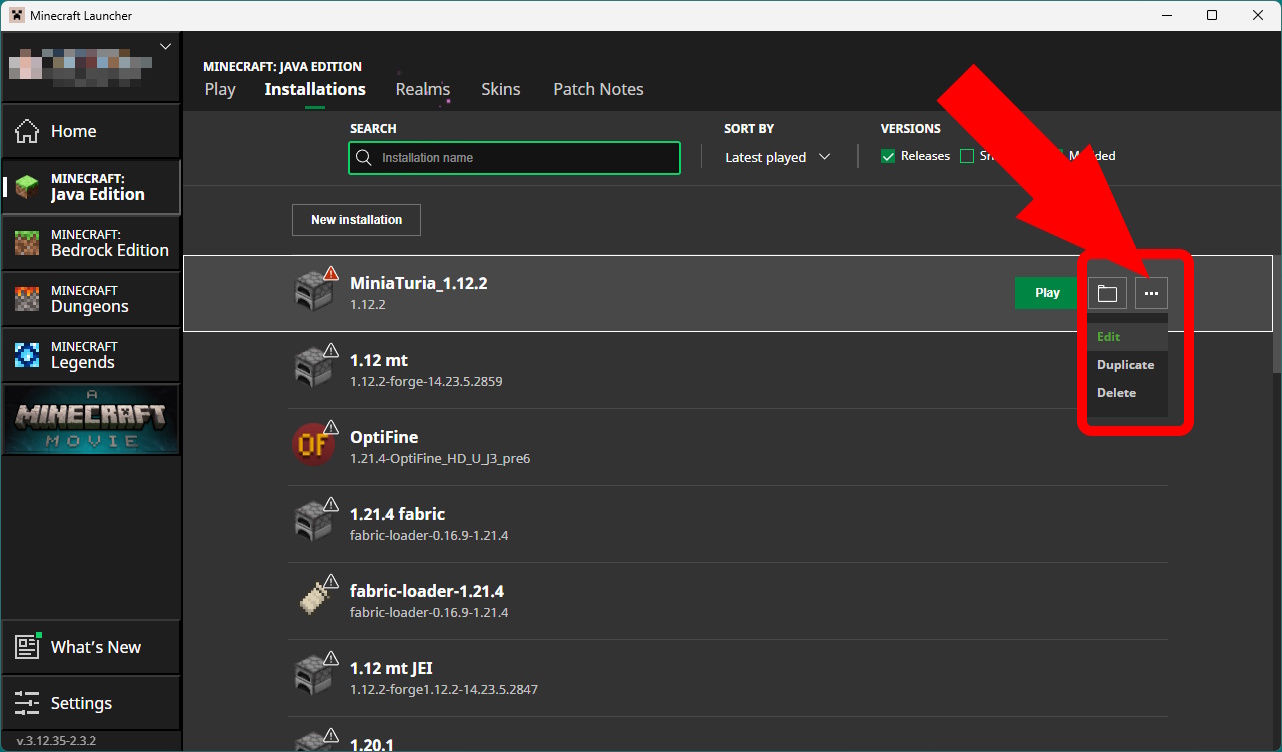Open the A Minecraft Movie banner
The width and height of the screenshot is (1282, 752).
pyautogui.click(x=91, y=419)
